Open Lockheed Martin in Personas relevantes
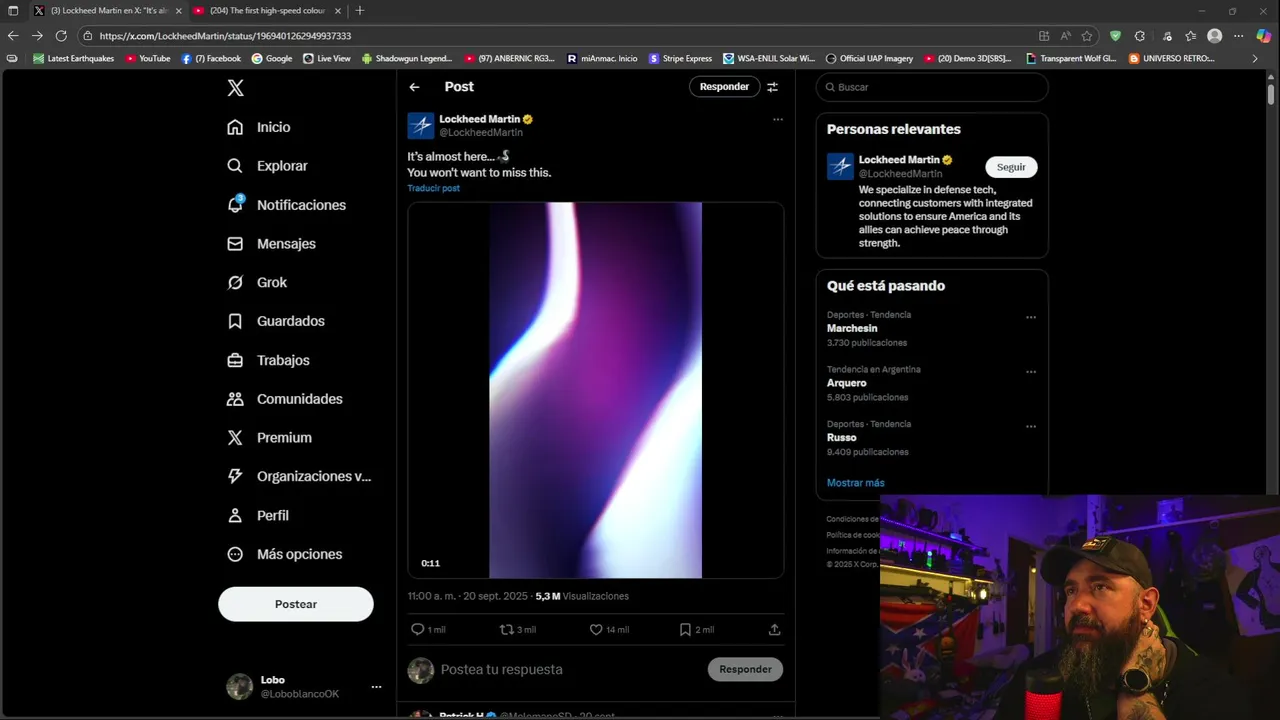 [x=899, y=160]
